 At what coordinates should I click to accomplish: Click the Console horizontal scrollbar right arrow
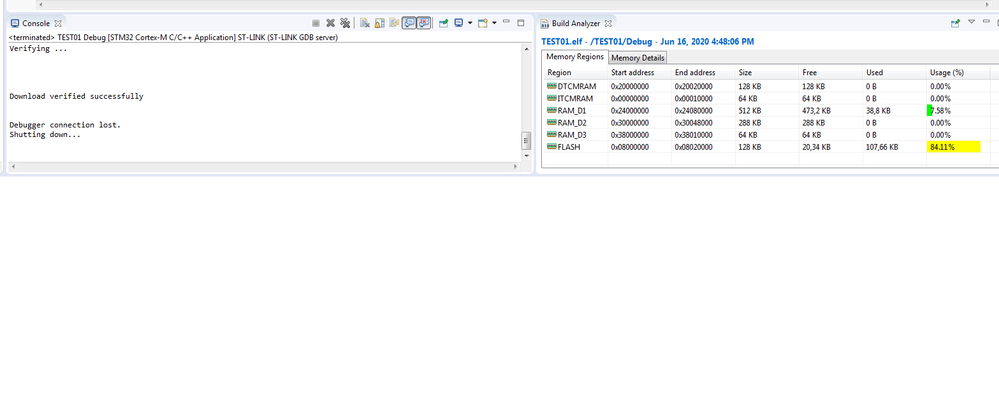[515, 166]
